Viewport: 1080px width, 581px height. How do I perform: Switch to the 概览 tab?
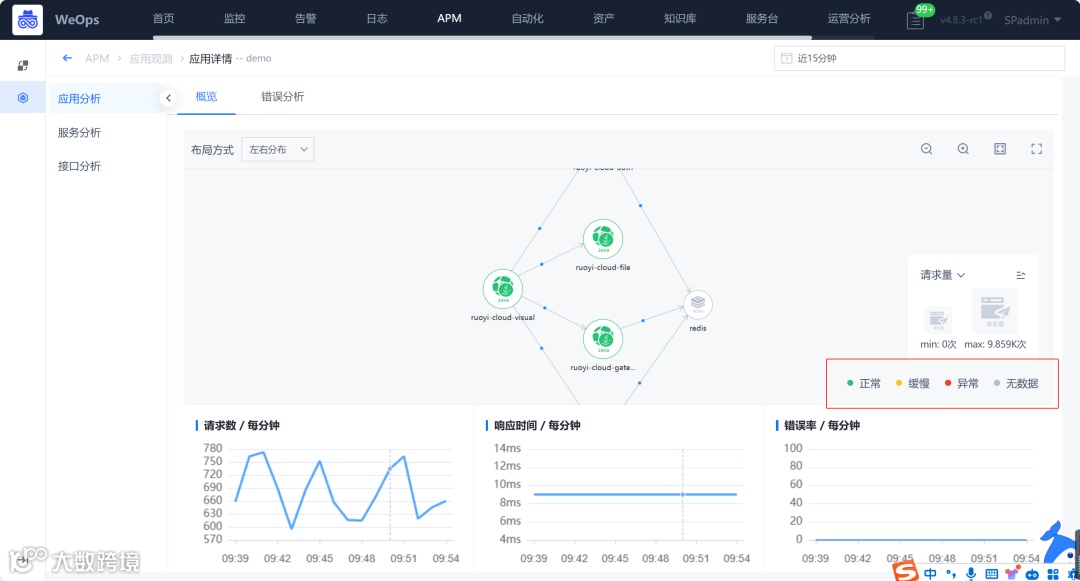click(206, 96)
